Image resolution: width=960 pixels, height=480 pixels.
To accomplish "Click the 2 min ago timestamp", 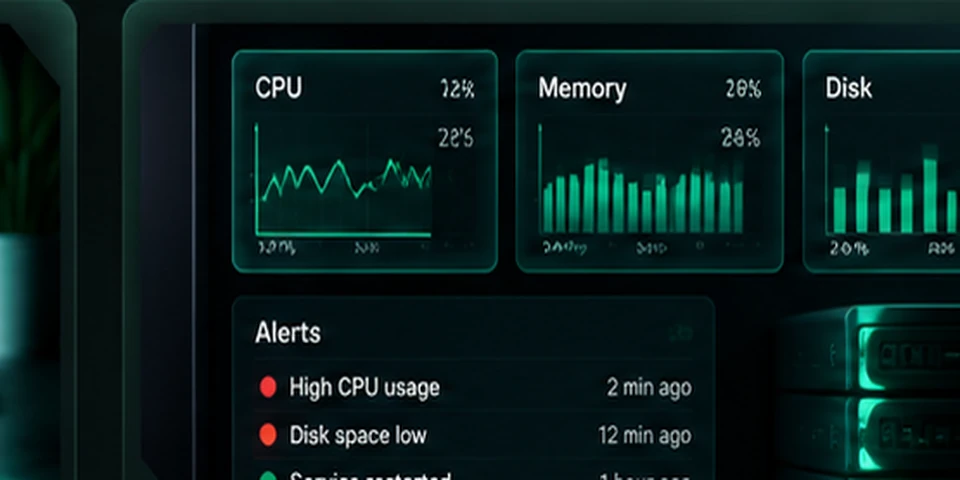I will tap(649, 388).
